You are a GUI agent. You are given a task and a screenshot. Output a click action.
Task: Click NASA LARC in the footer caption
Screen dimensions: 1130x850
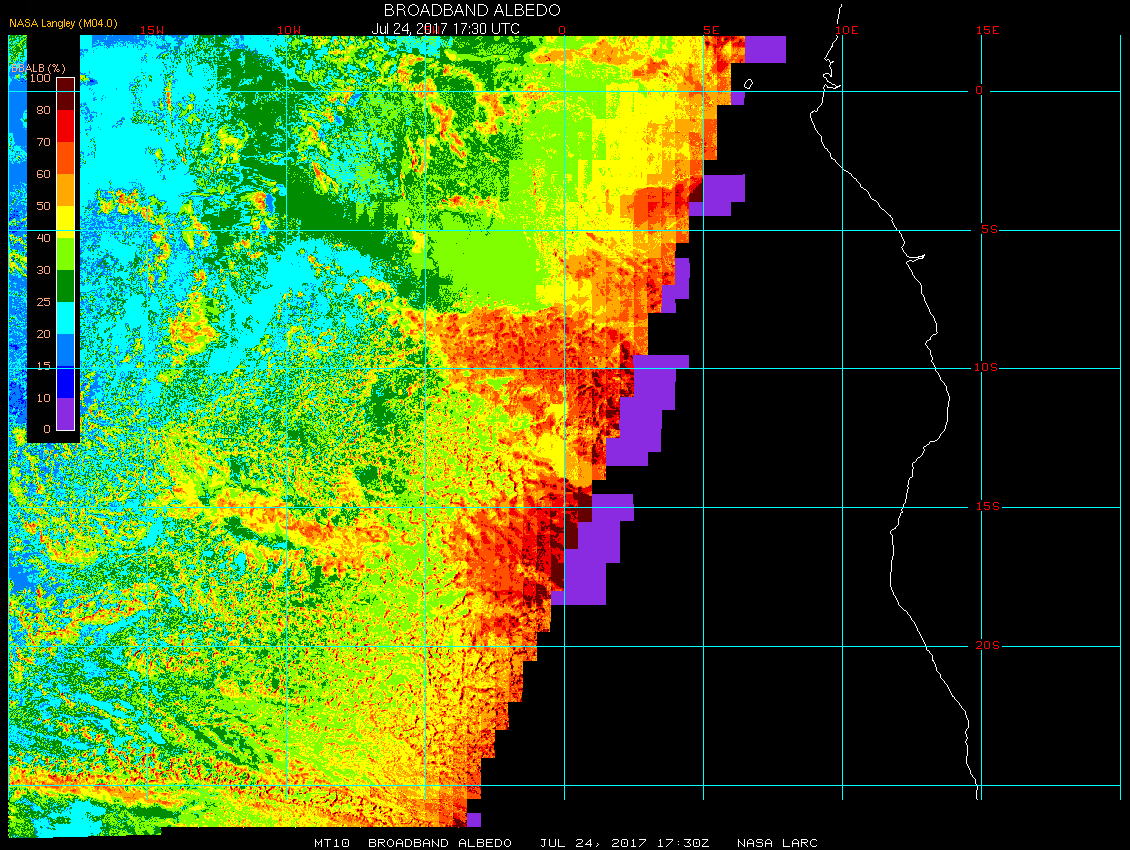point(777,843)
